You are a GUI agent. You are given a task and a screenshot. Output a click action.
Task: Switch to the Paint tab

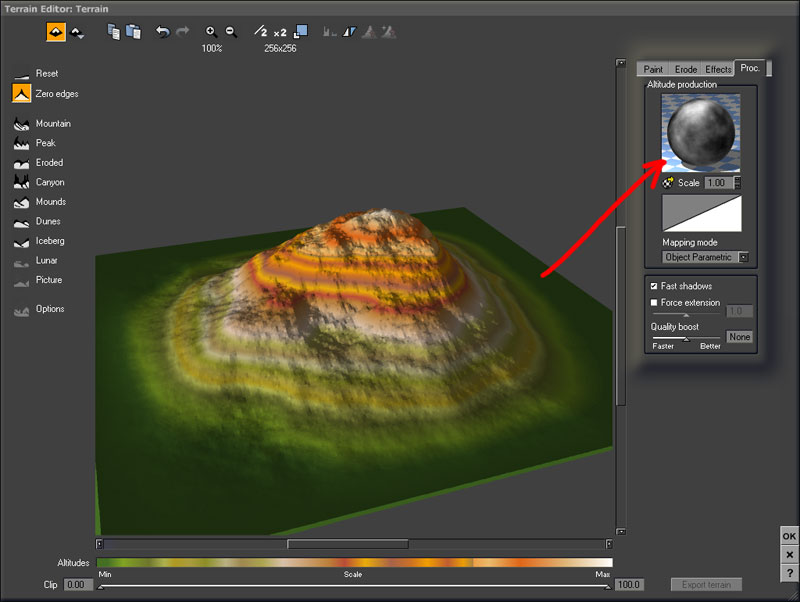tap(652, 69)
